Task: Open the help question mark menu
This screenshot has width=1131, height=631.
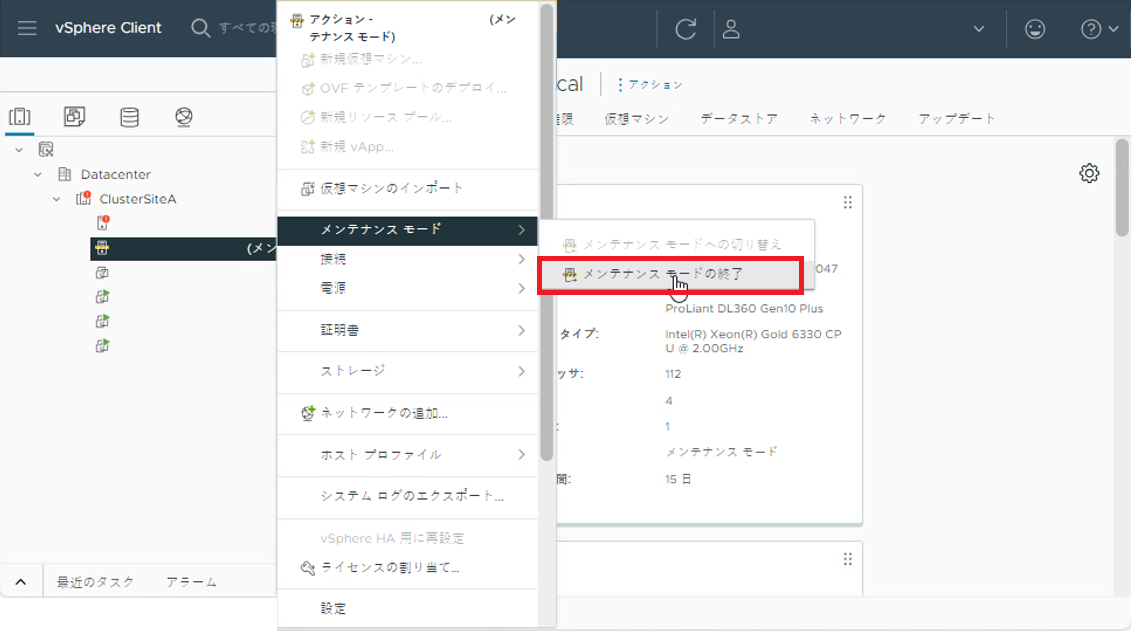Action: click(1099, 29)
